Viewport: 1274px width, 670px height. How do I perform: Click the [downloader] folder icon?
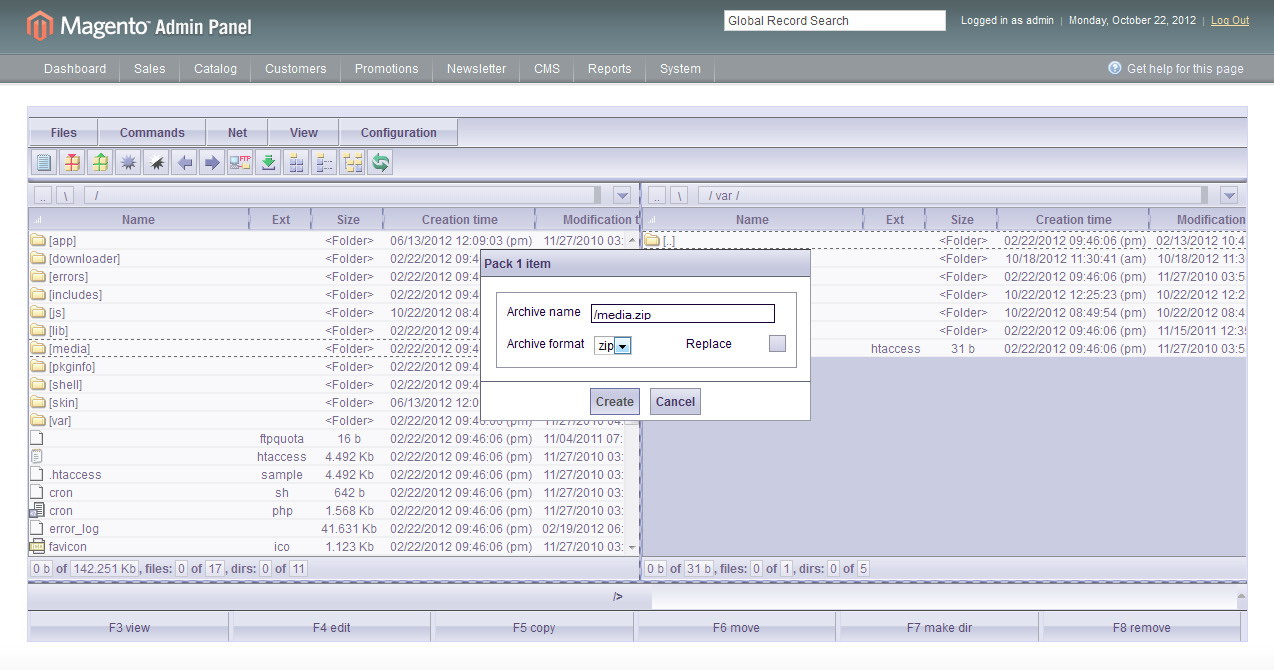(x=38, y=258)
